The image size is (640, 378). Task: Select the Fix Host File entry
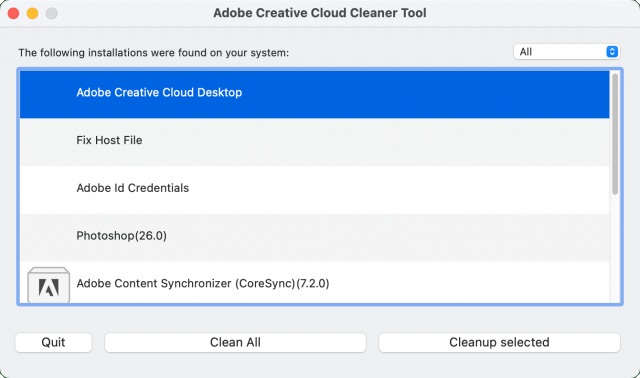coord(314,142)
